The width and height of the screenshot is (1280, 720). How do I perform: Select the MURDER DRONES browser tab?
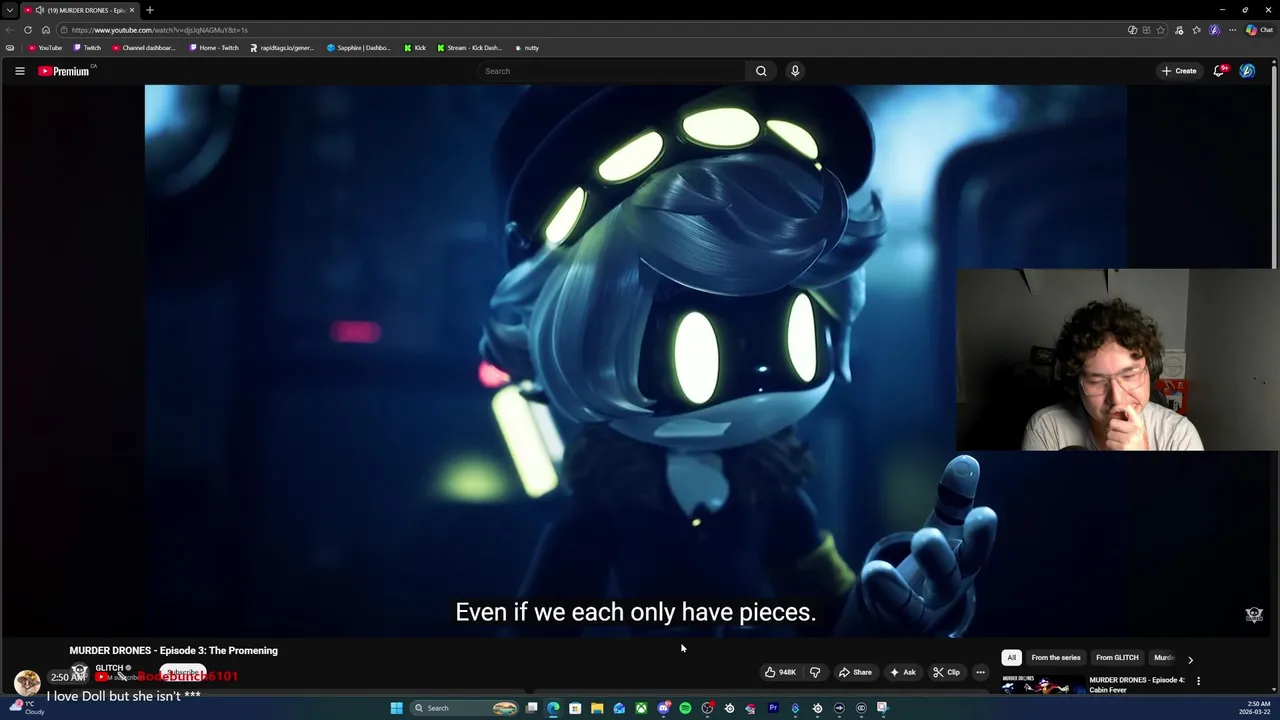click(78, 10)
